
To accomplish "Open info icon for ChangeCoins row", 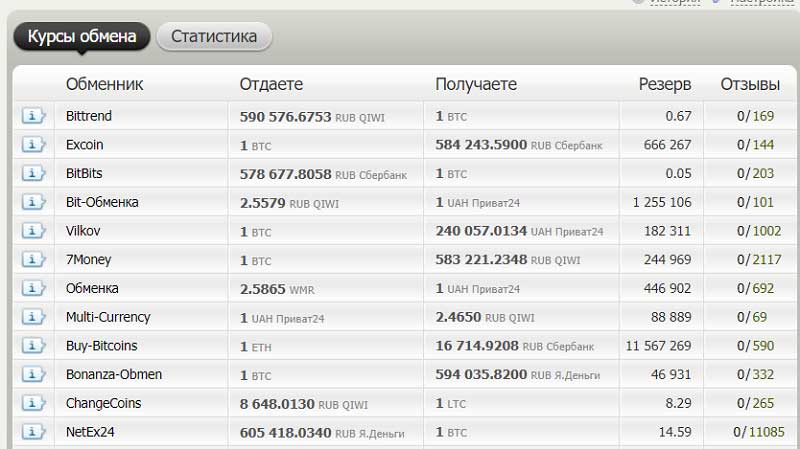I will [33, 403].
